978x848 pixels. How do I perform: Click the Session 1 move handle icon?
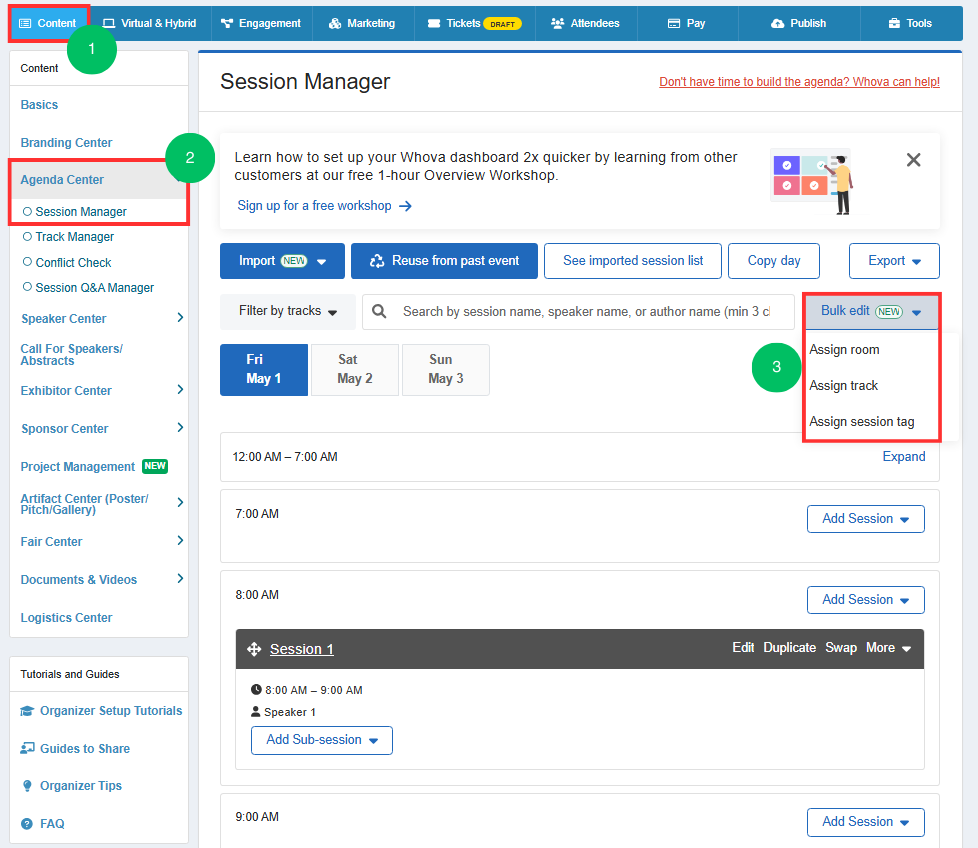click(x=254, y=649)
